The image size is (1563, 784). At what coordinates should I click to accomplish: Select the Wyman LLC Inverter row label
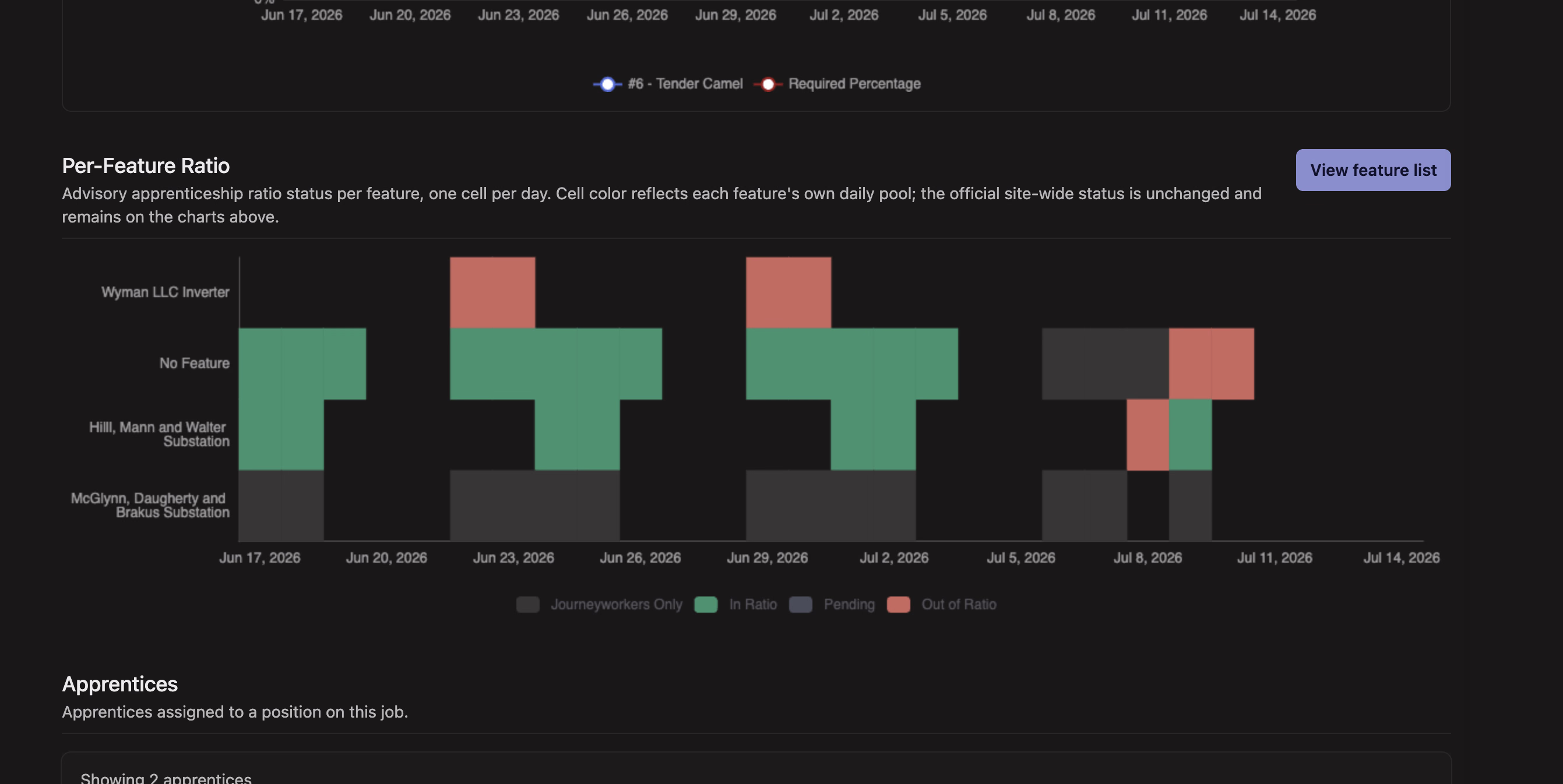point(165,292)
